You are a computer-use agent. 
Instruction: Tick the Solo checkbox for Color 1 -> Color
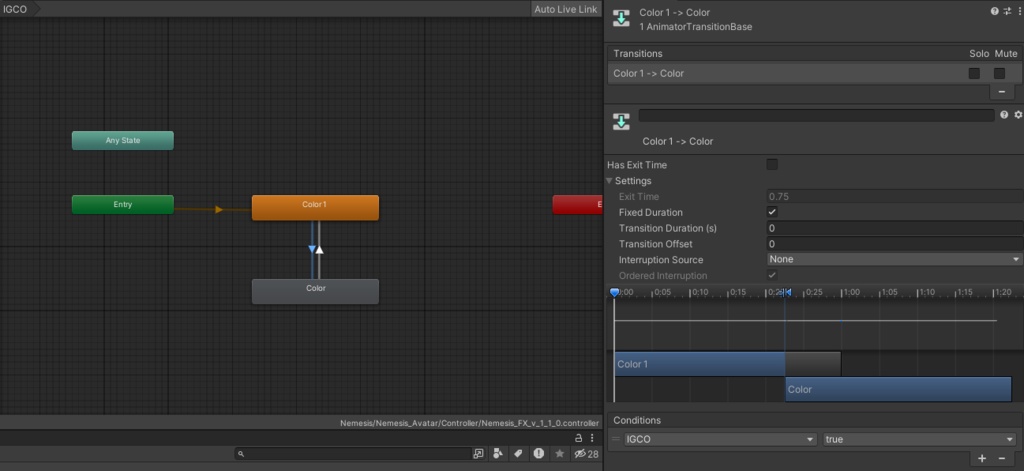(974, 73)
